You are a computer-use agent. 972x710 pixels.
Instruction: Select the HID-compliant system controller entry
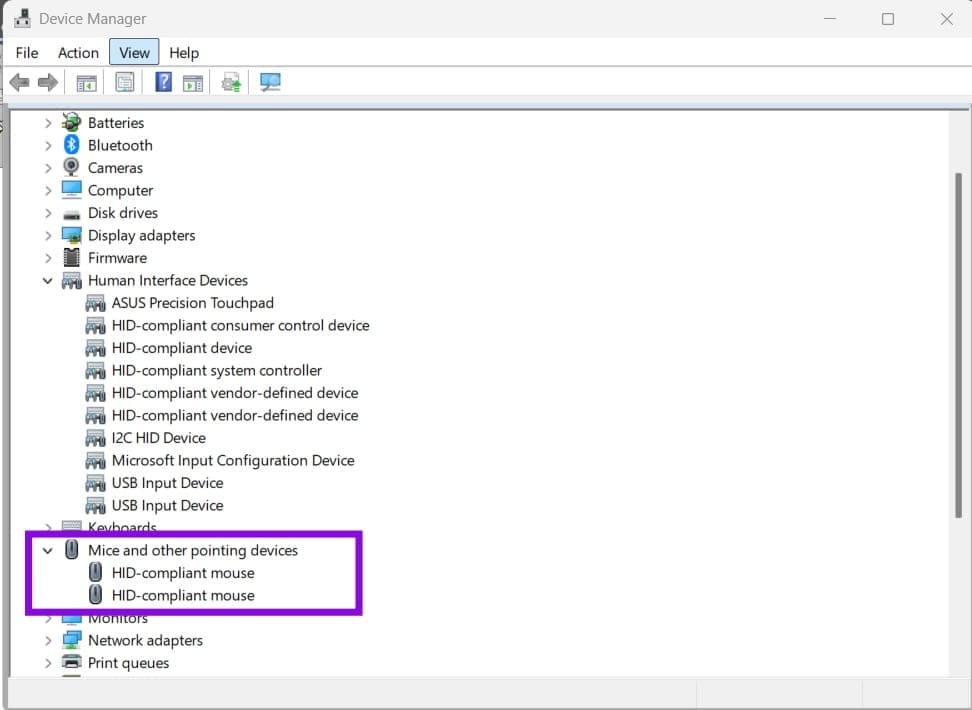[x=216, y=370]
